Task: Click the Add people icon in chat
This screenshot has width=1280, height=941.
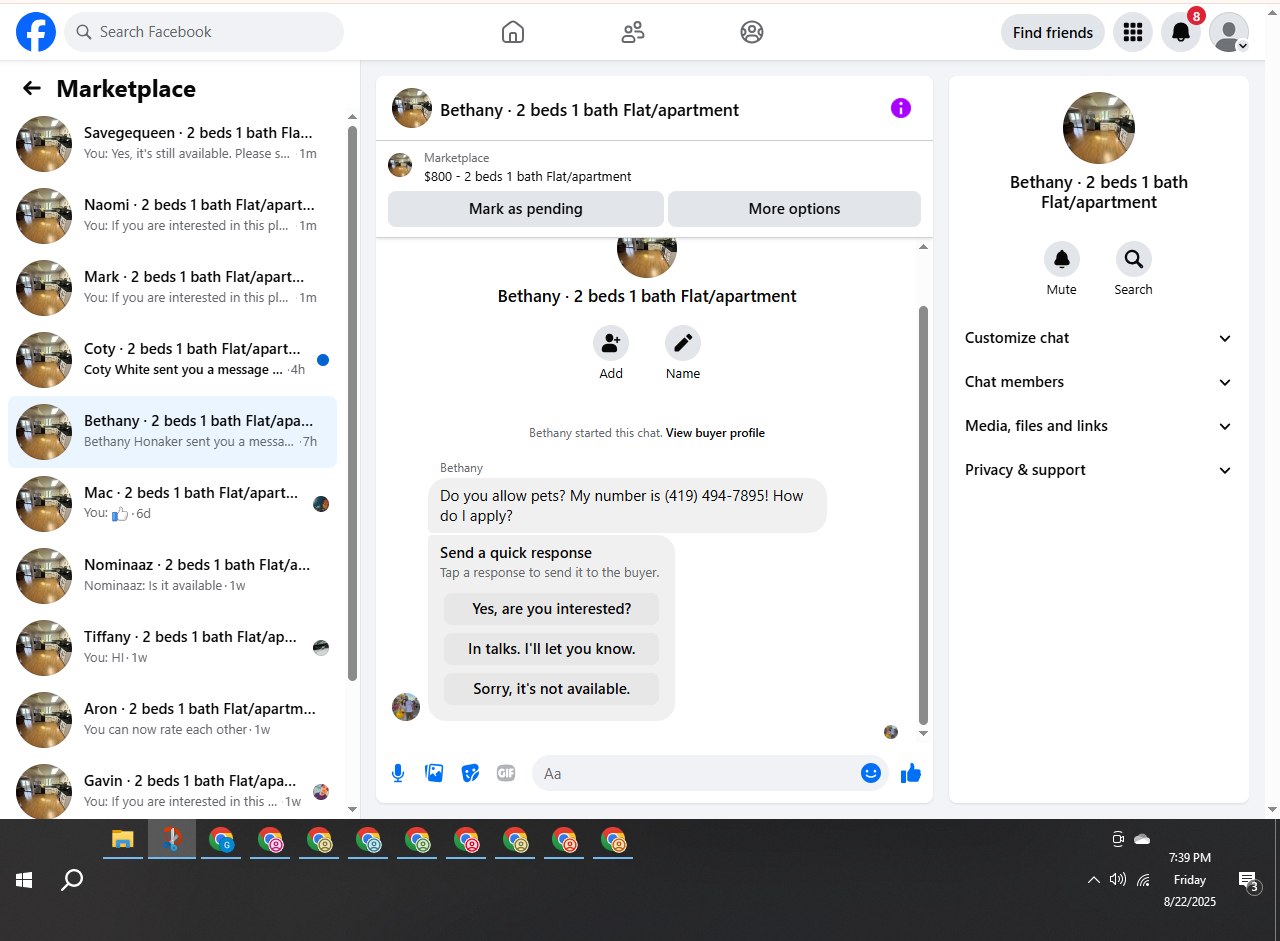Action: [x=611, y=343]
